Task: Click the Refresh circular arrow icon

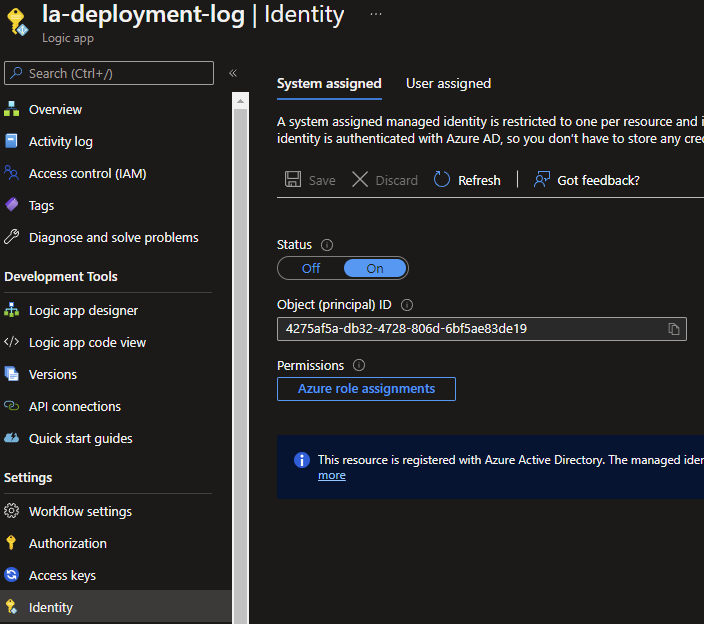Action: point(441,179)
